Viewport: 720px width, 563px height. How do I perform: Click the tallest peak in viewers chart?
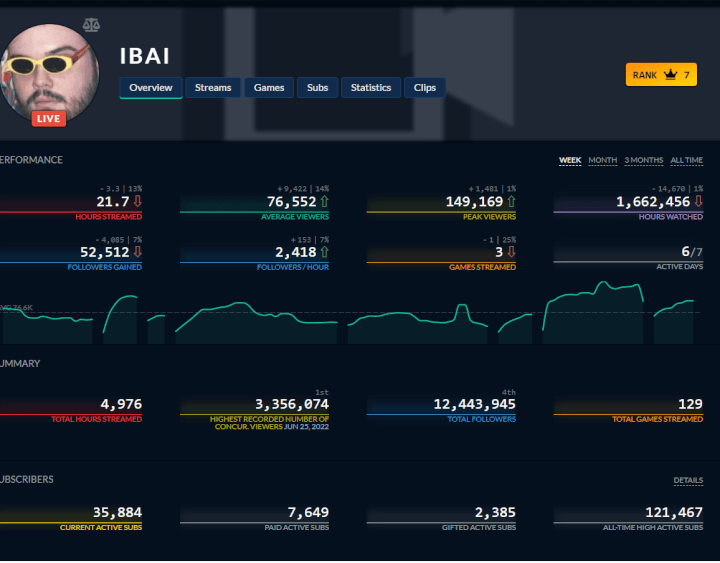click(603, 283)
